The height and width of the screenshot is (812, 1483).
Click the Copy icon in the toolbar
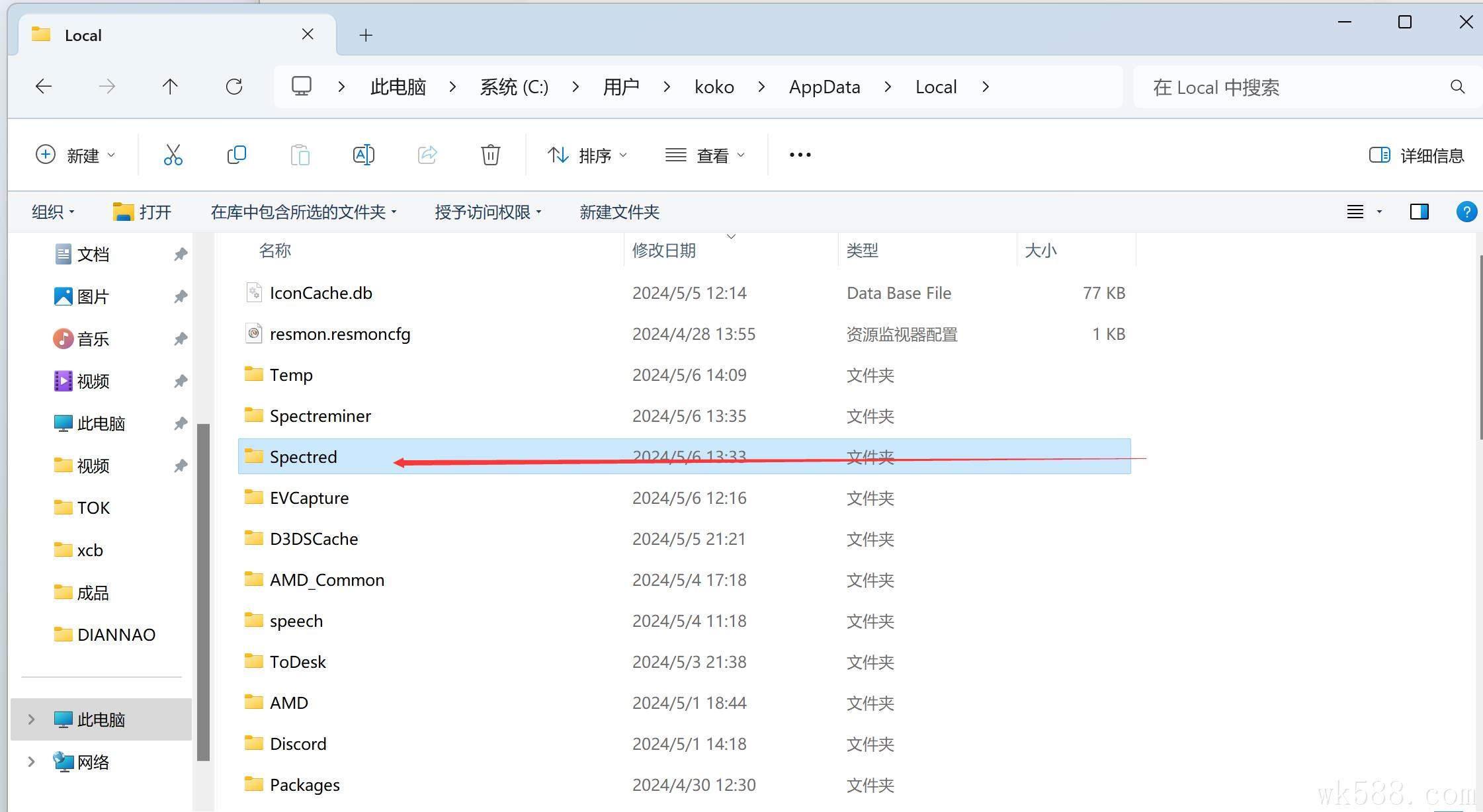pyautogui.click(x=236, y=155)
